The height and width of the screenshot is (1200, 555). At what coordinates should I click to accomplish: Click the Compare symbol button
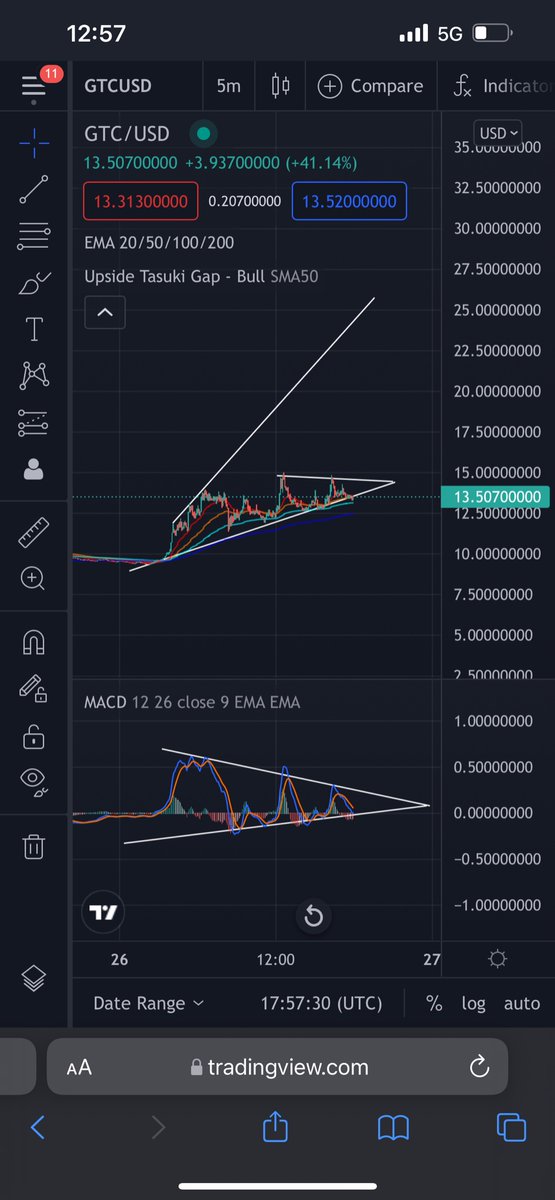pyautogui.click(x=370, y=86)
